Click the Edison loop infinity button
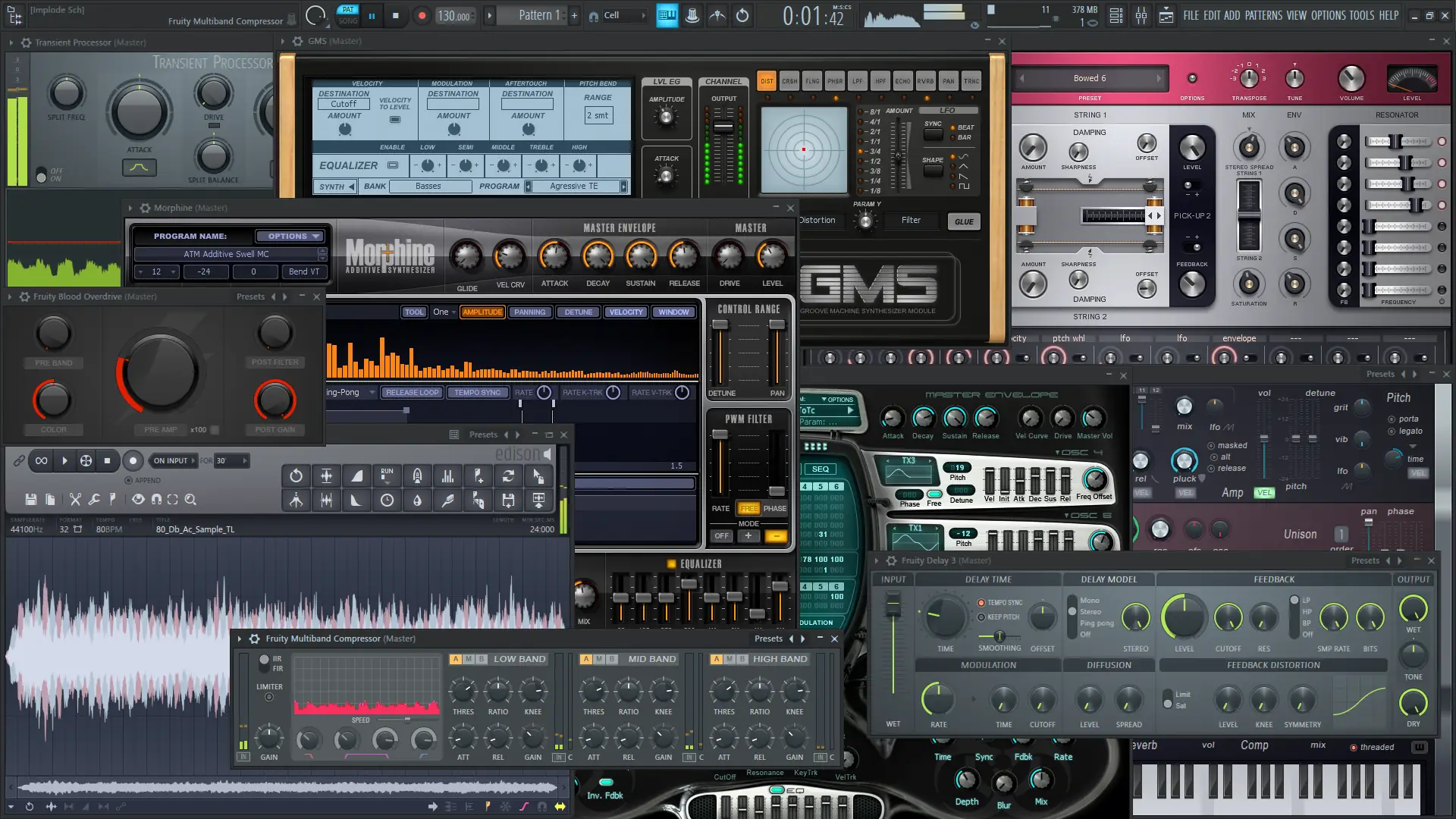The image size is (1456, 819). [x=41, y=461]
